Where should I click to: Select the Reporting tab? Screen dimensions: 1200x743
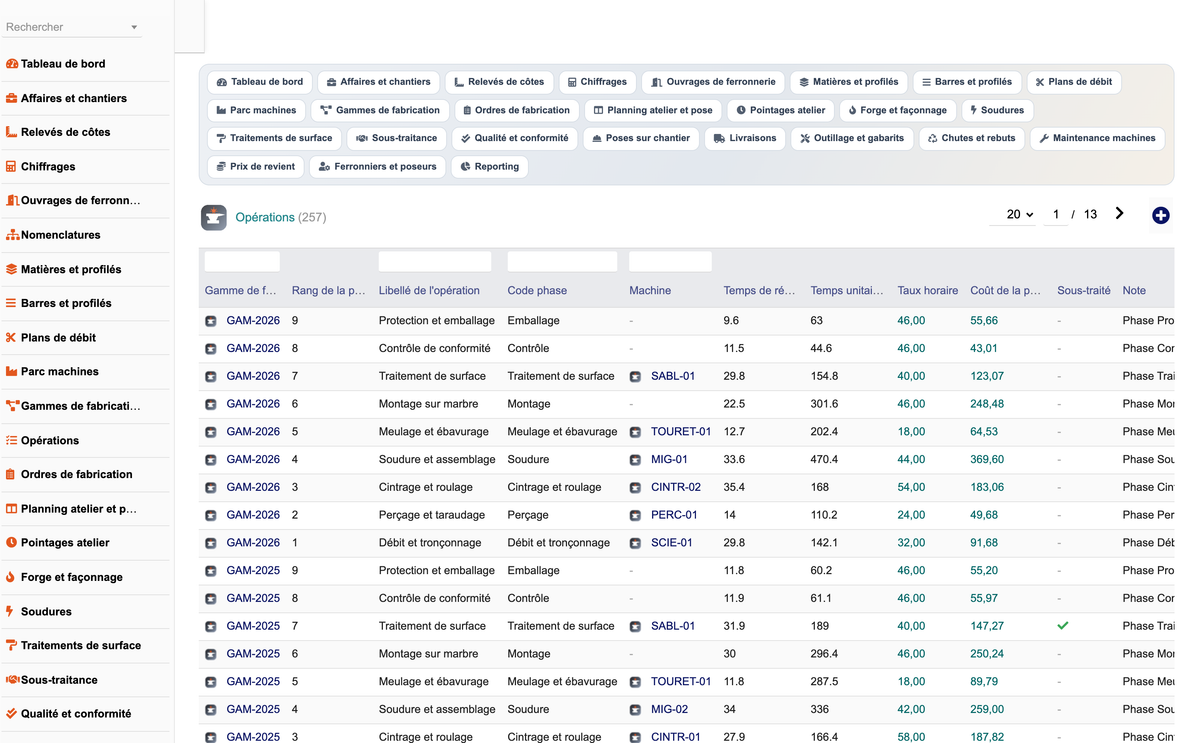[490, 166]
